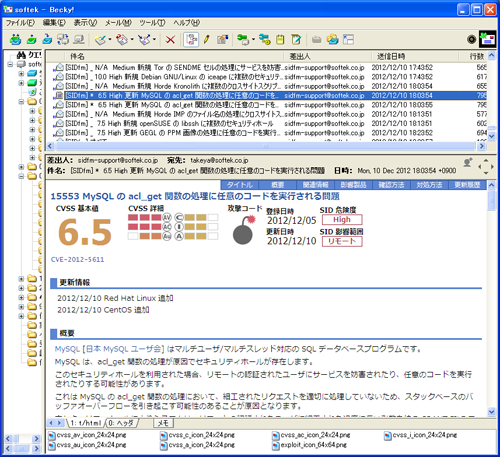The height and width of the screenshot is (457, 500).
Task: Click the grayed-out printer icon
Action: (316, 40)
